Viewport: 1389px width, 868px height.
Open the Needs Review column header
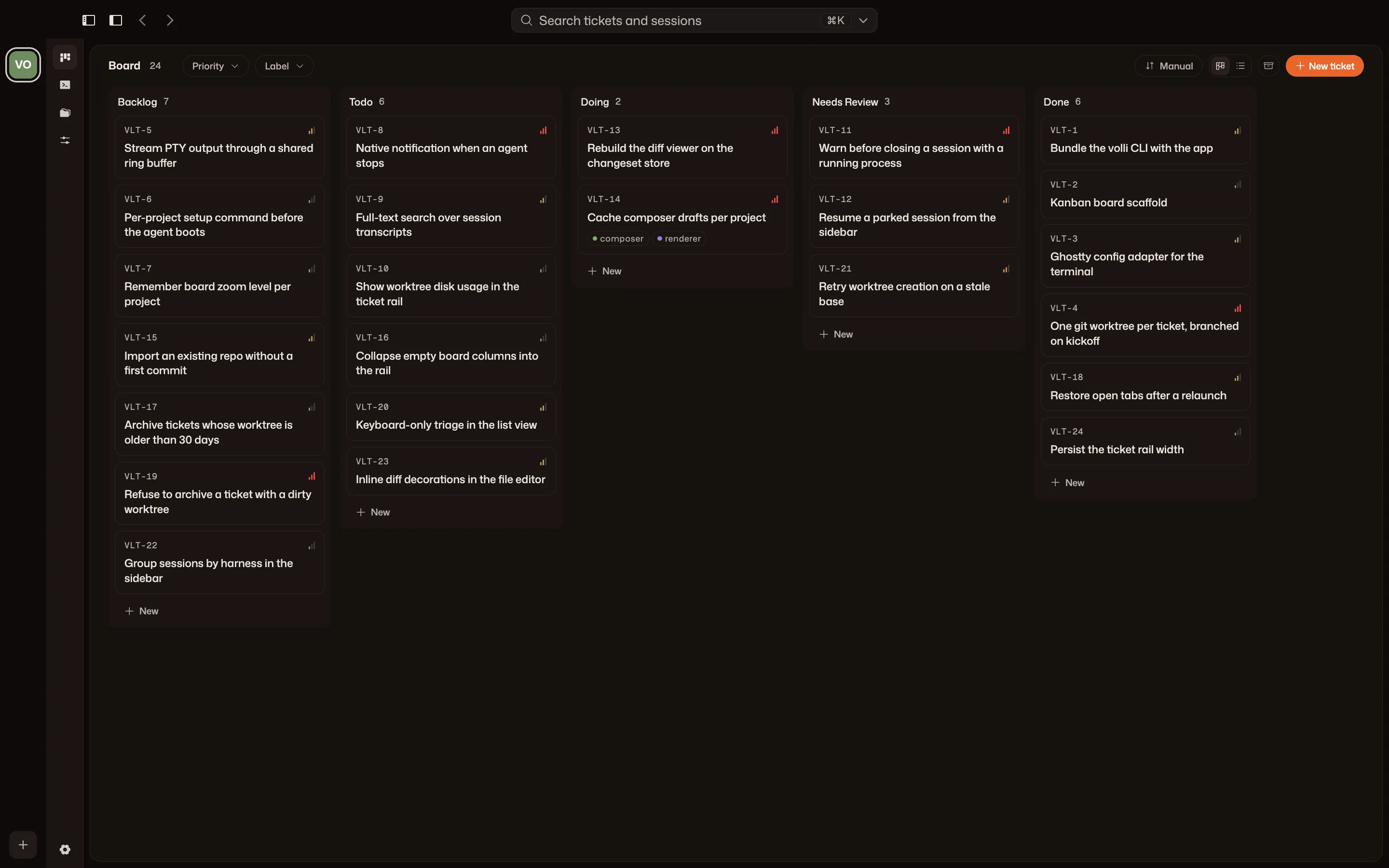click(x=845, y=102)
